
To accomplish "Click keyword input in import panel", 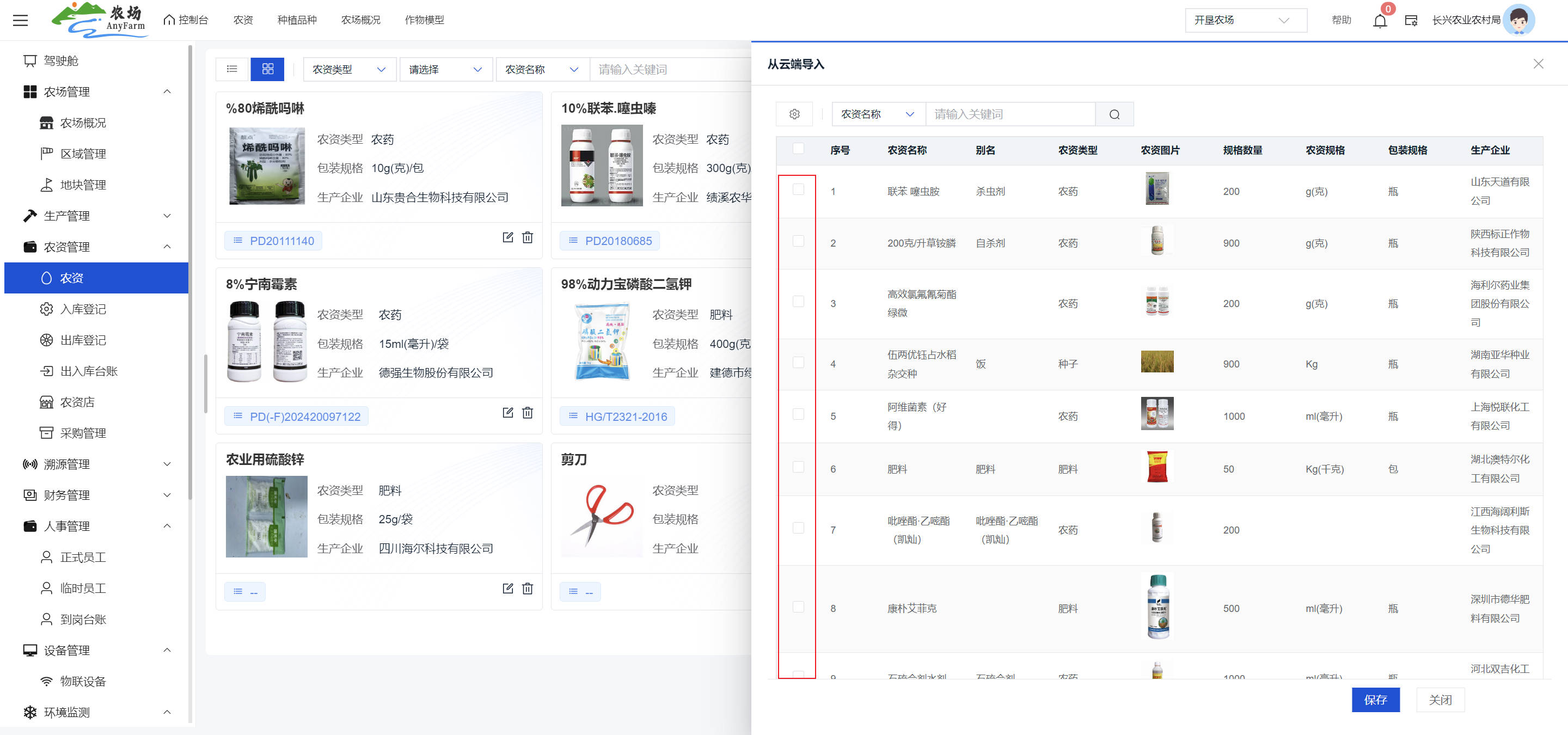I will (1009, 114).
